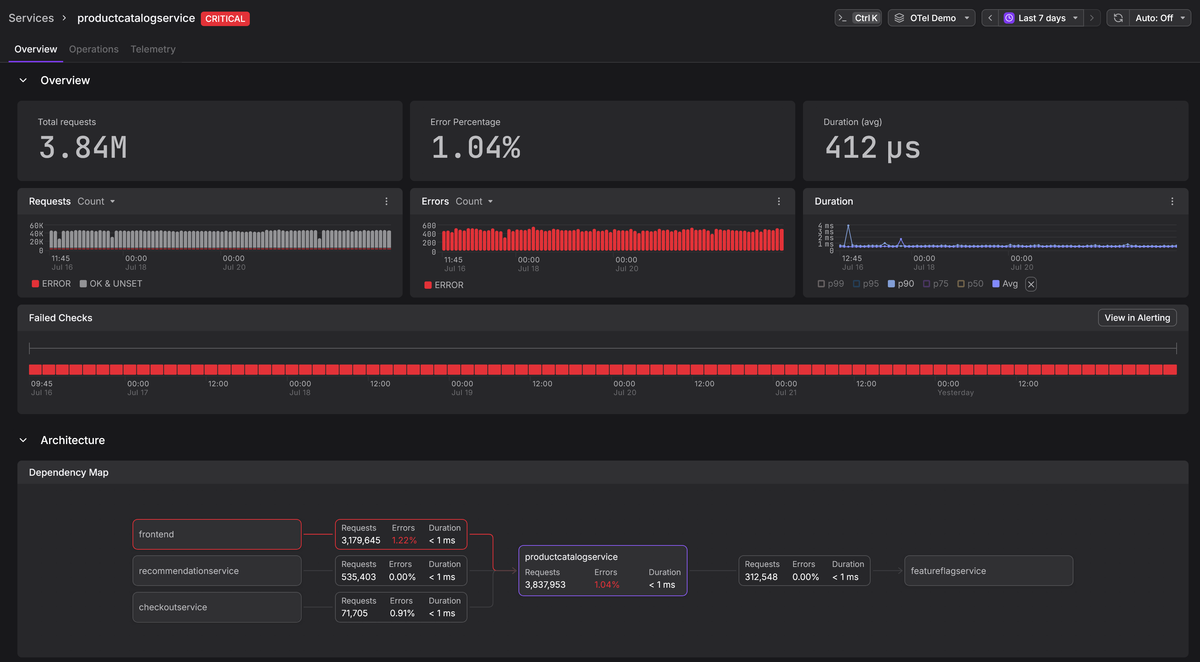The height and width of the screenshot is (662, 1200).
Task: Open the Ctrl K command palette
Action: tap(858, 18)
